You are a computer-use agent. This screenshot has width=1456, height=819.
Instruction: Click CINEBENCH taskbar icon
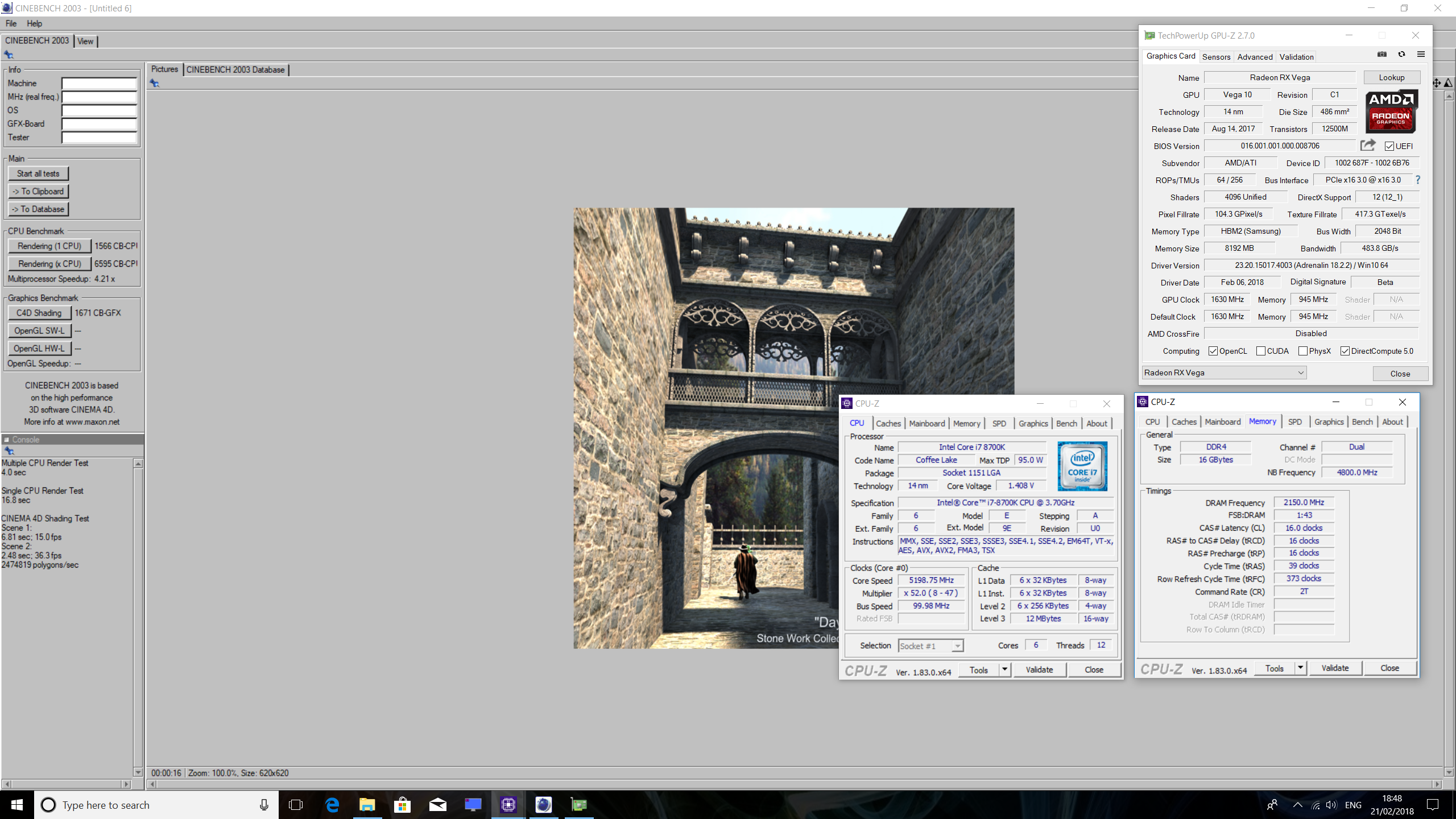coord(544,805)
